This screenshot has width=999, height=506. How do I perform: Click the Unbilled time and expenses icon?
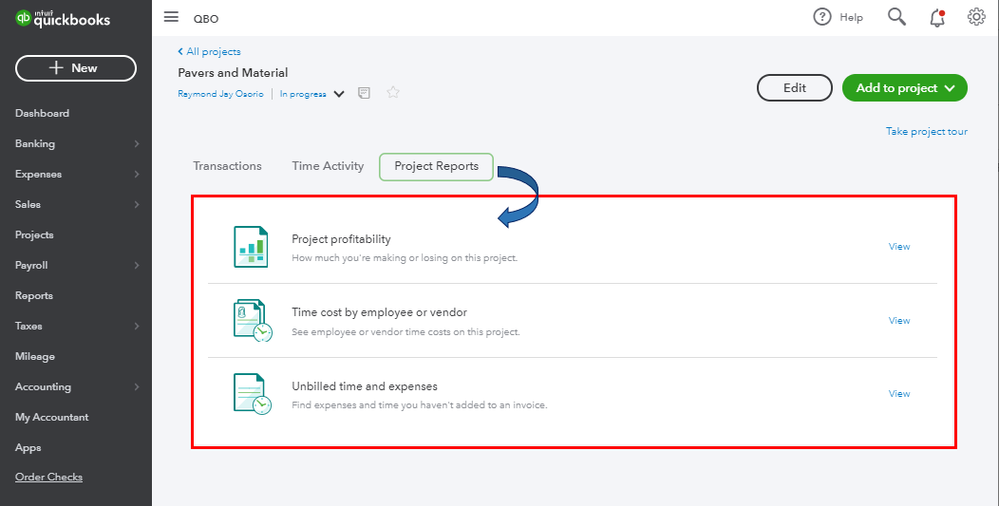pos(251,393)
